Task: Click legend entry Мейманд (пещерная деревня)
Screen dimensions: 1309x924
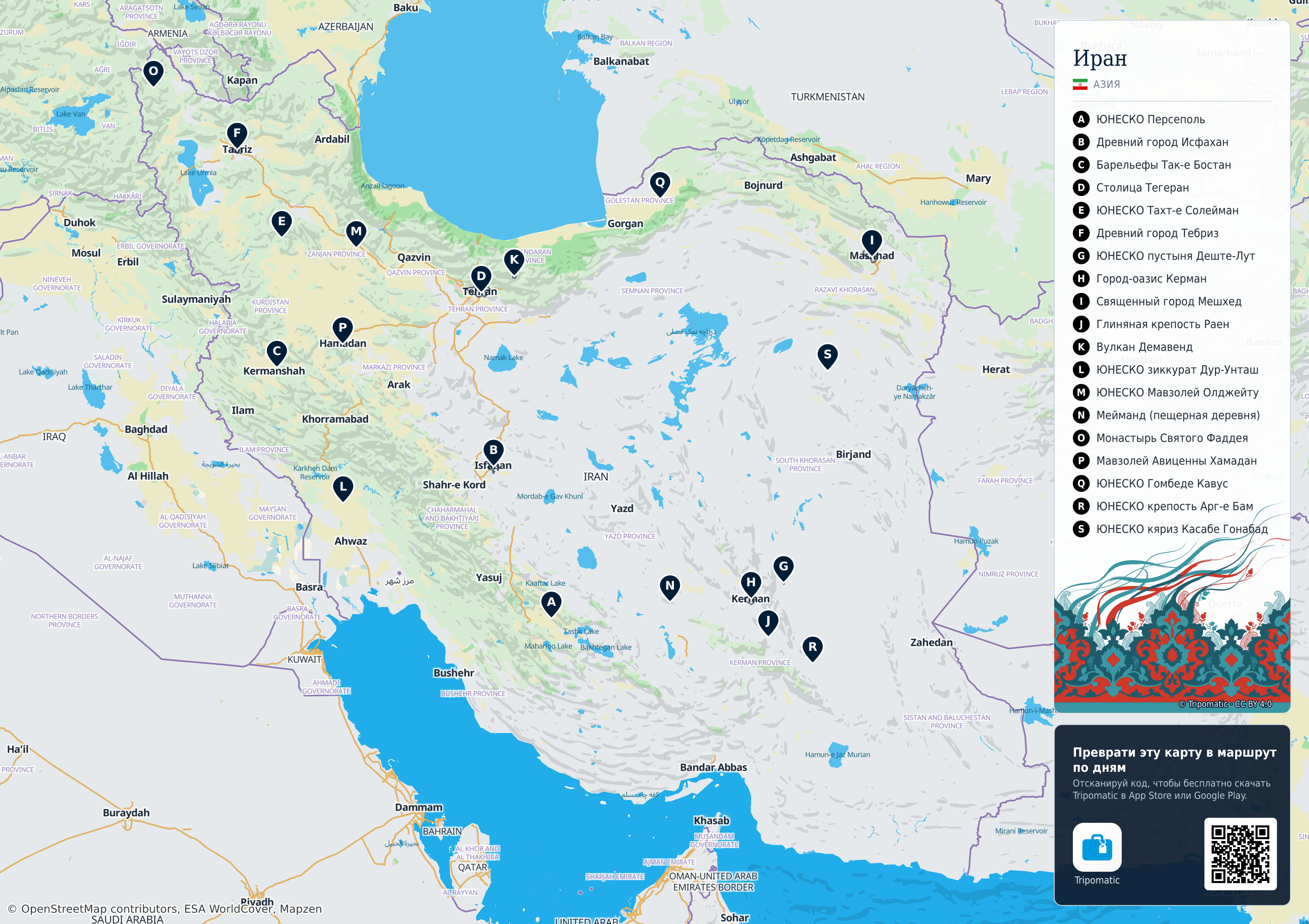Action: (x=1166, y=416)
